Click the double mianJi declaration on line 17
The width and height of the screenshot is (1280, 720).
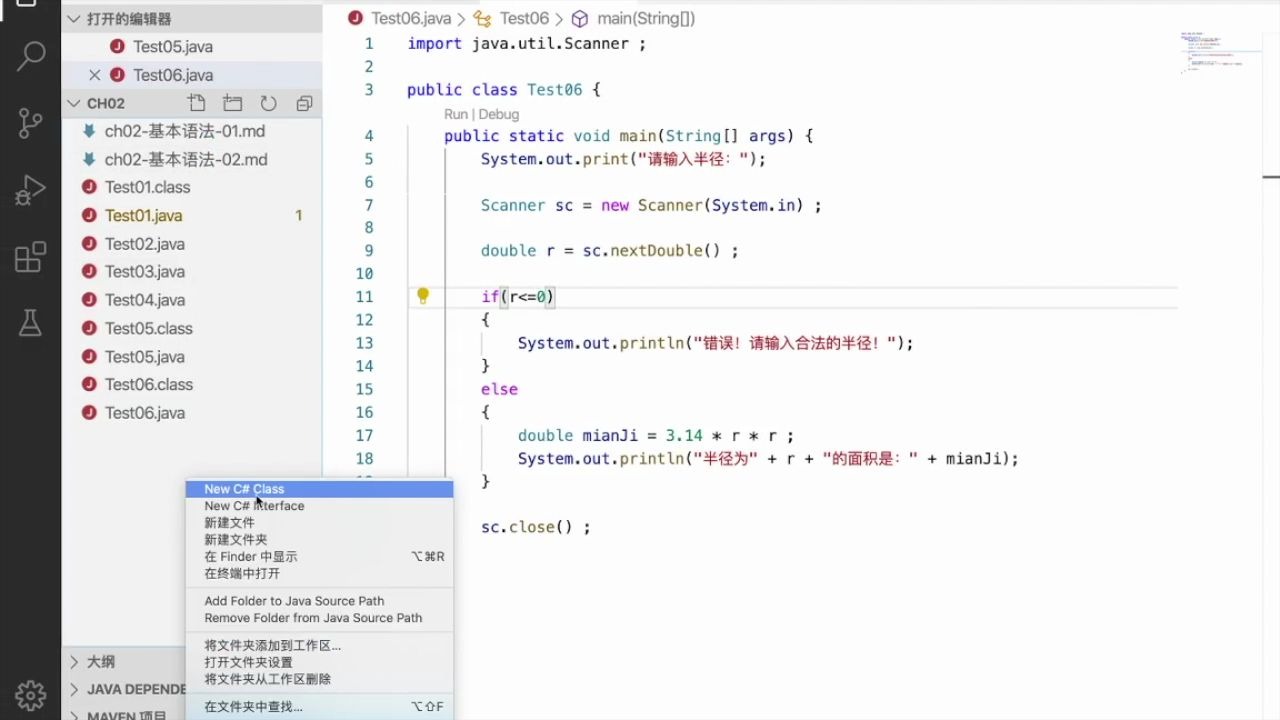tap(656, 436)
